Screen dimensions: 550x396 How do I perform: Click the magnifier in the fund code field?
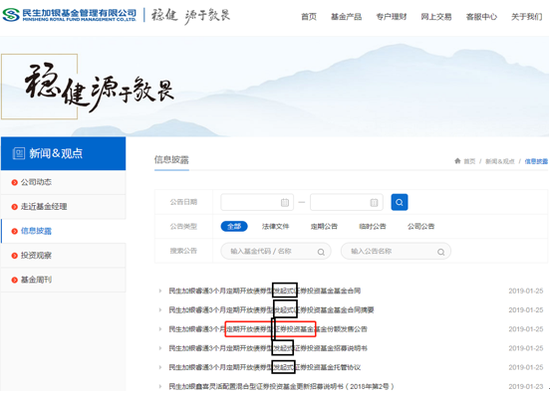pyautogui.click(x=321, y=252)
